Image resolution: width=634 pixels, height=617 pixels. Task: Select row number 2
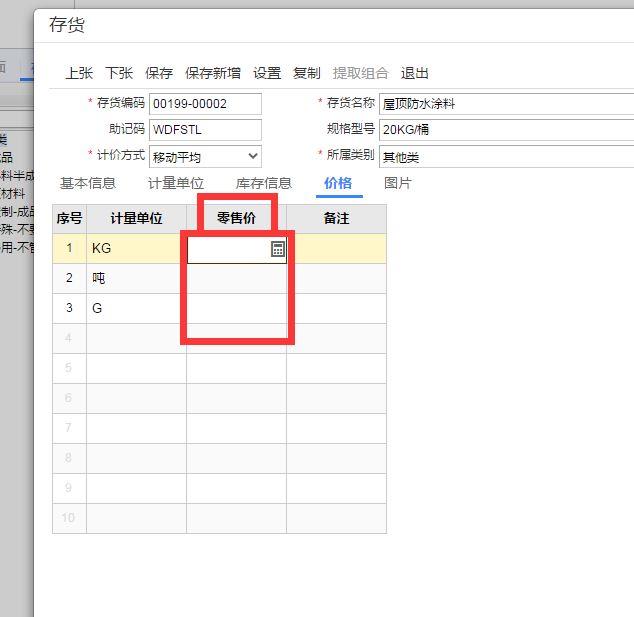tap(69, 278)
